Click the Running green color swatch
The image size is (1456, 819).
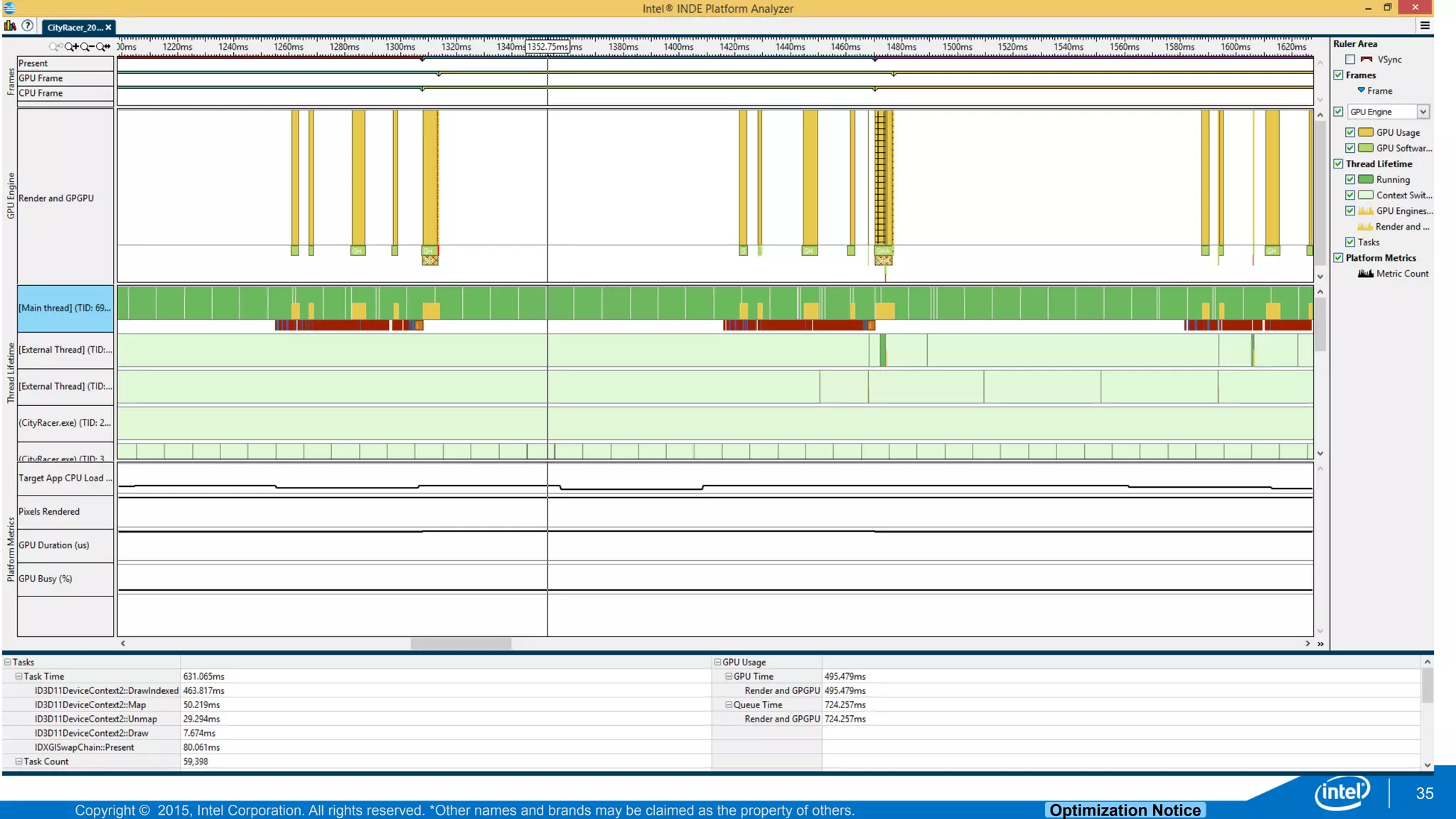click(x=1366, y=180)
